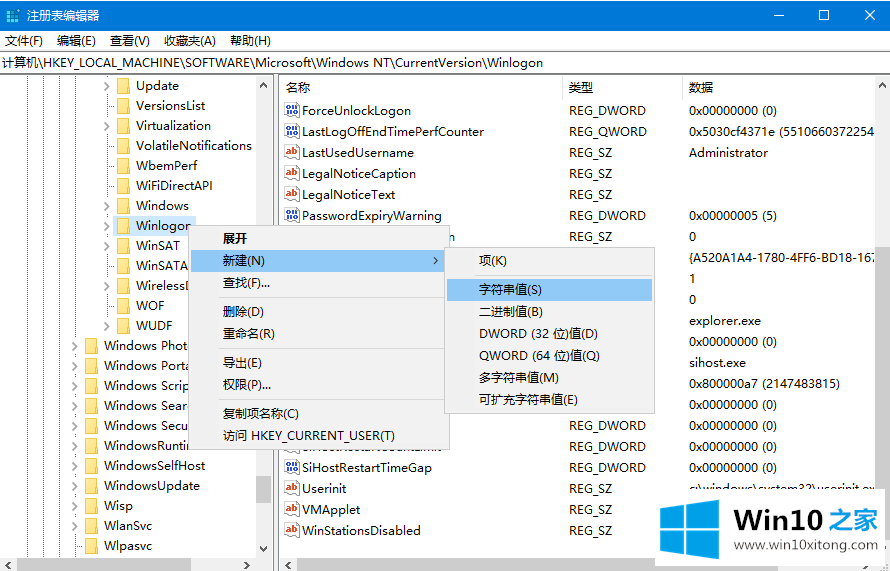Expand the WUDF tree node
This screenshot has height=571, width=890.
(107, 326)
